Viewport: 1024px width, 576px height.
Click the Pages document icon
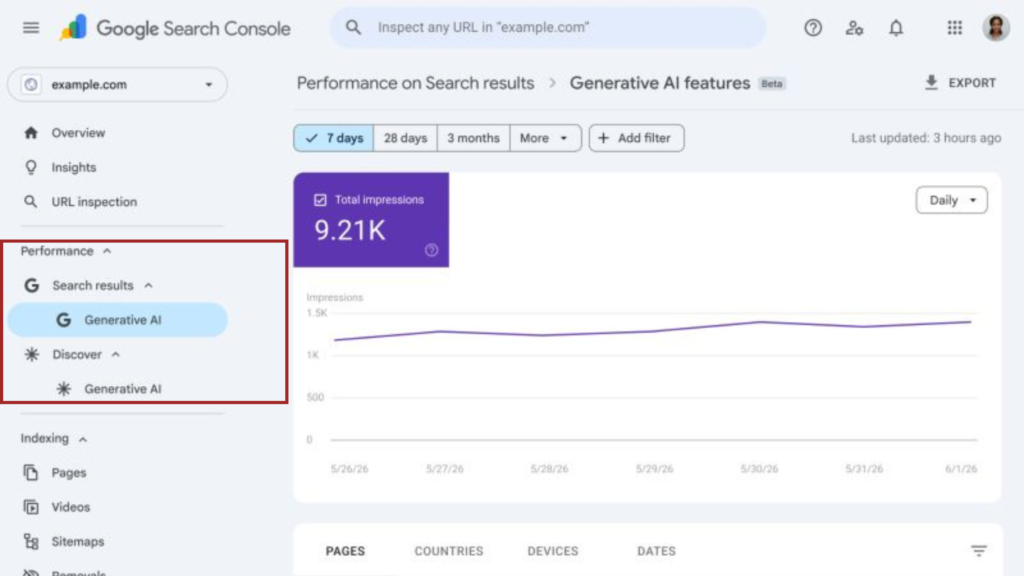(x=31, y=472)
